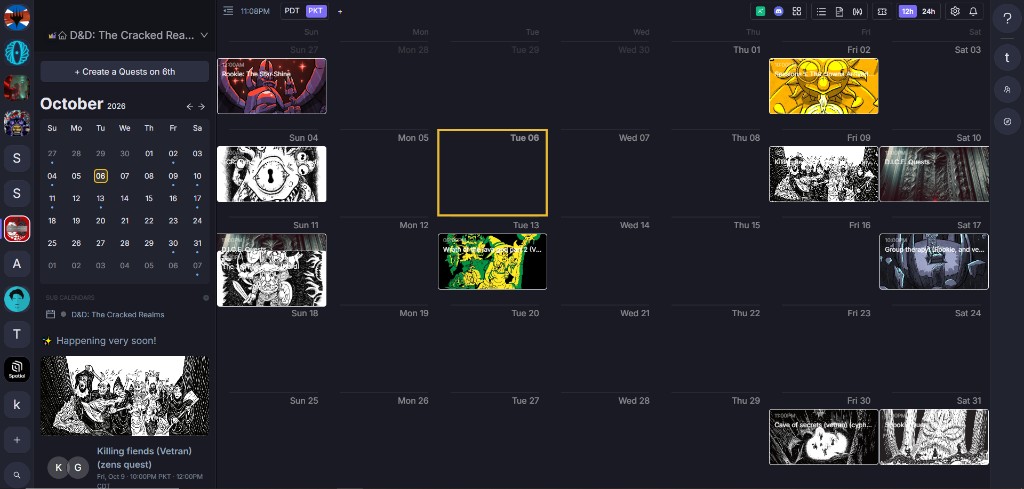1024x489 pixels.
Task: Add a new server with plus icon
Action: pyautogui.click(x=17, y=440)
